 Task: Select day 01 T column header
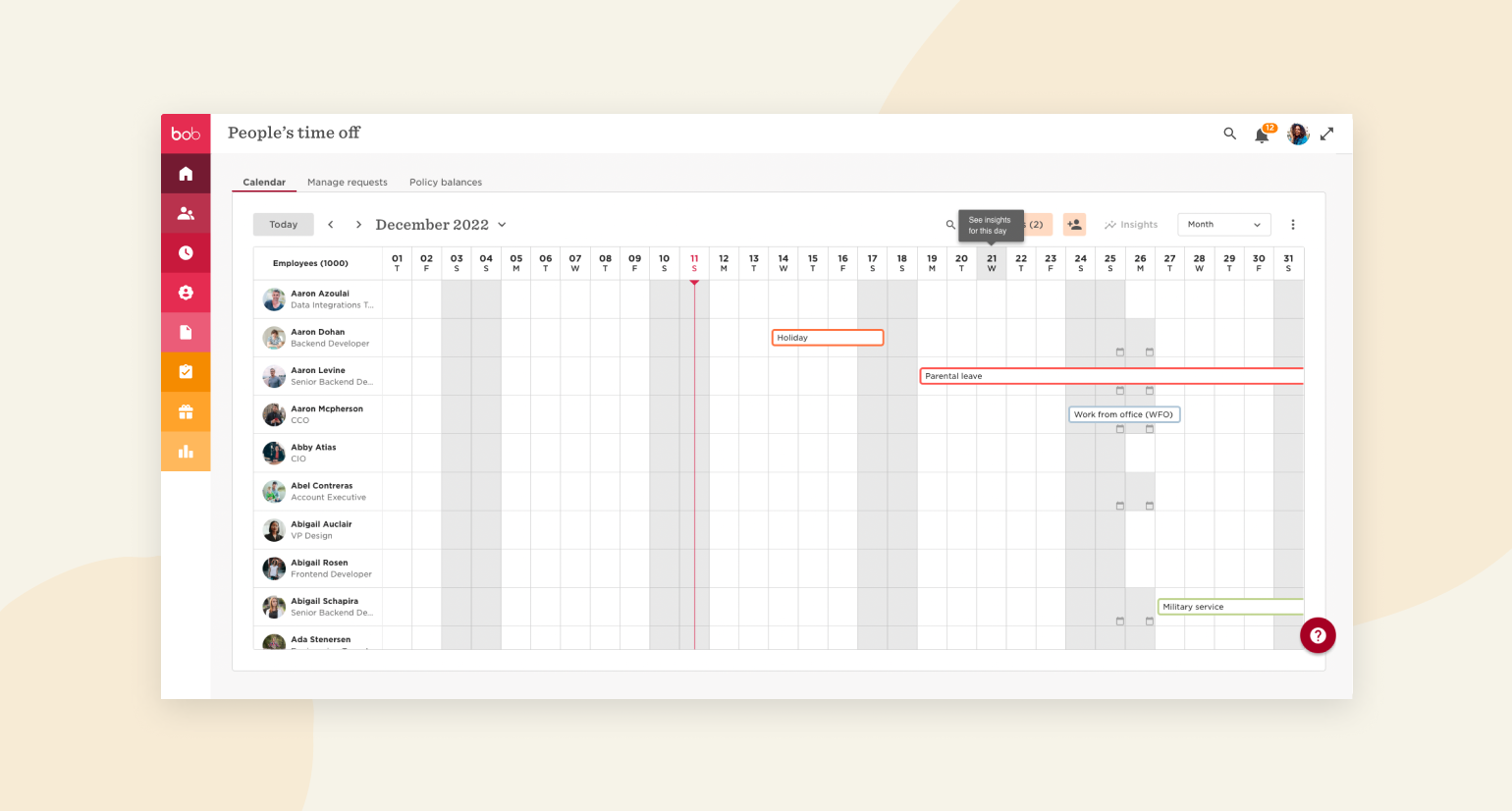coord(397,263)
